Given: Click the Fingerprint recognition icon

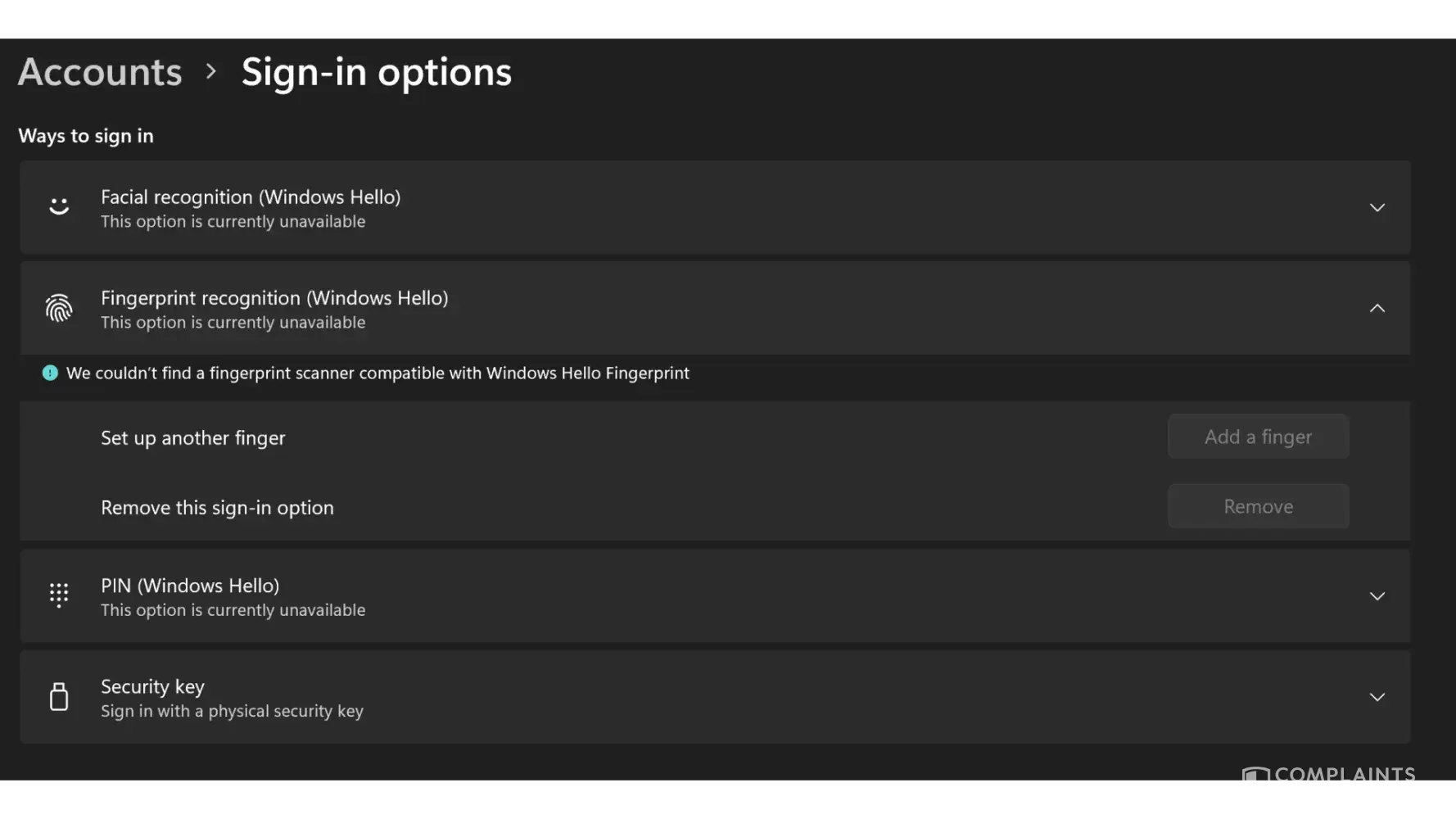Looking at the screenshot, I should [x=59, y=308].
